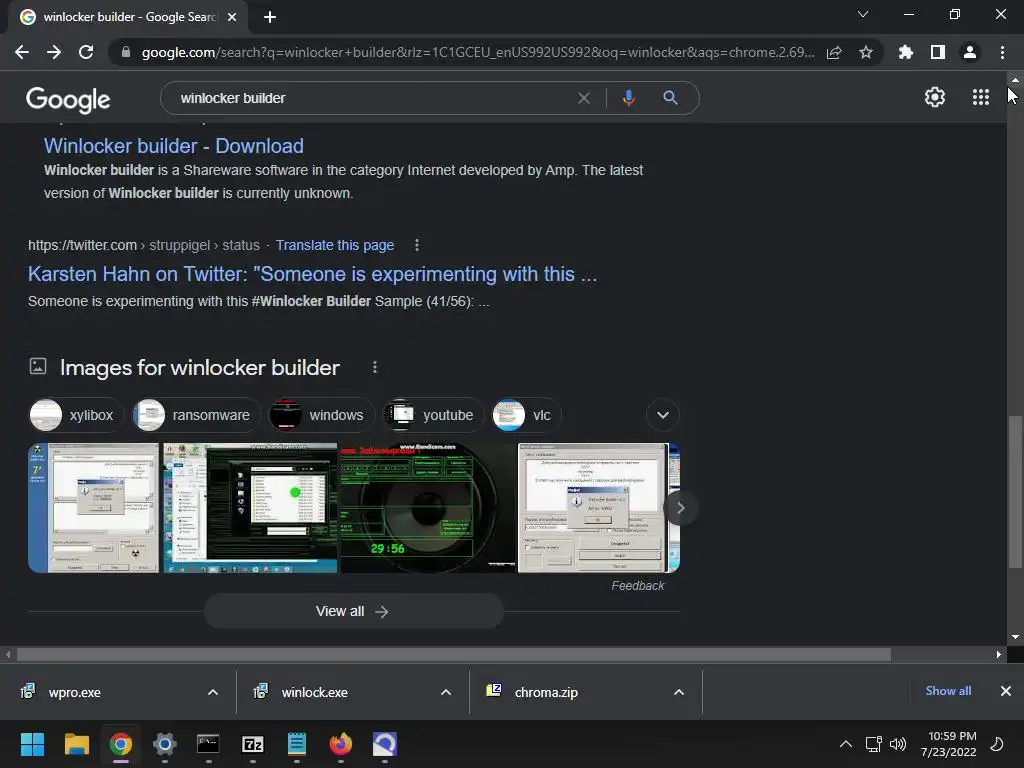
Task: Click View all images button
Action: [x=353, y=611]
